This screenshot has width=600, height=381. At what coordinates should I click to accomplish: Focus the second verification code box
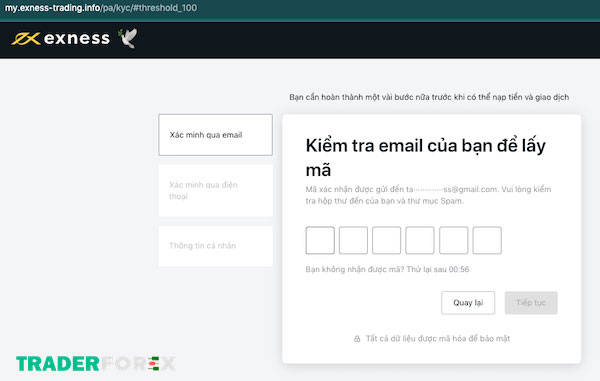(353, 240)
